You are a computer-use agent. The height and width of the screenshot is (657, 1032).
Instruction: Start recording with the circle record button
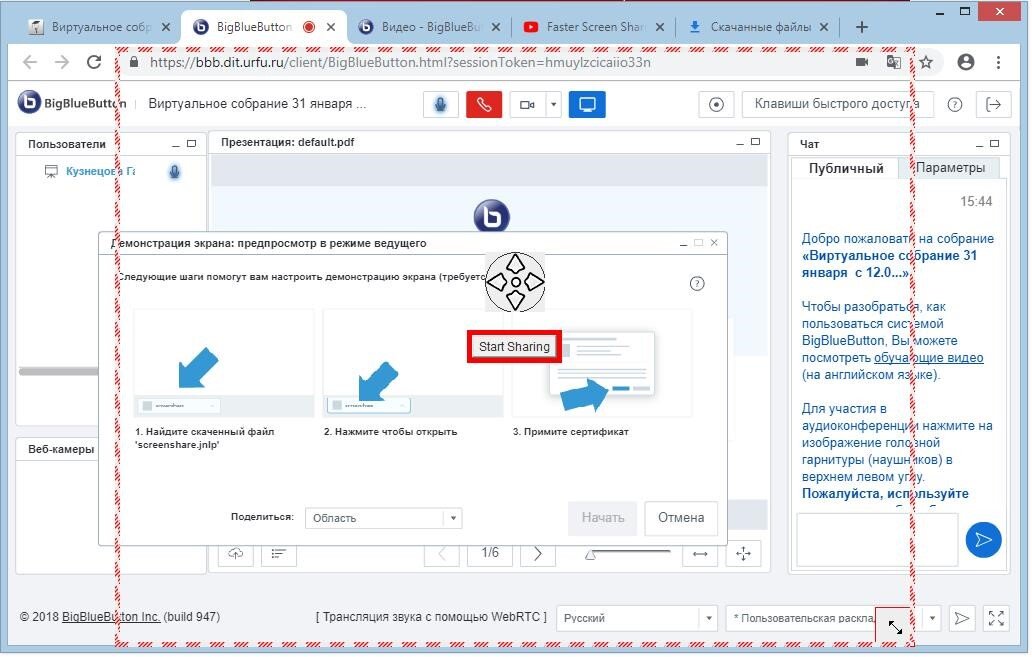pyautogui.click(x=716, y=105)
